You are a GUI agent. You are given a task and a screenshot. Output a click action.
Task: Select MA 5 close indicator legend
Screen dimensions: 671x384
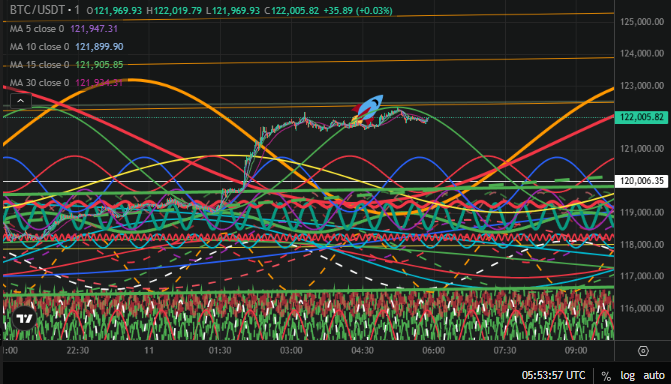[x=64, y=29]
